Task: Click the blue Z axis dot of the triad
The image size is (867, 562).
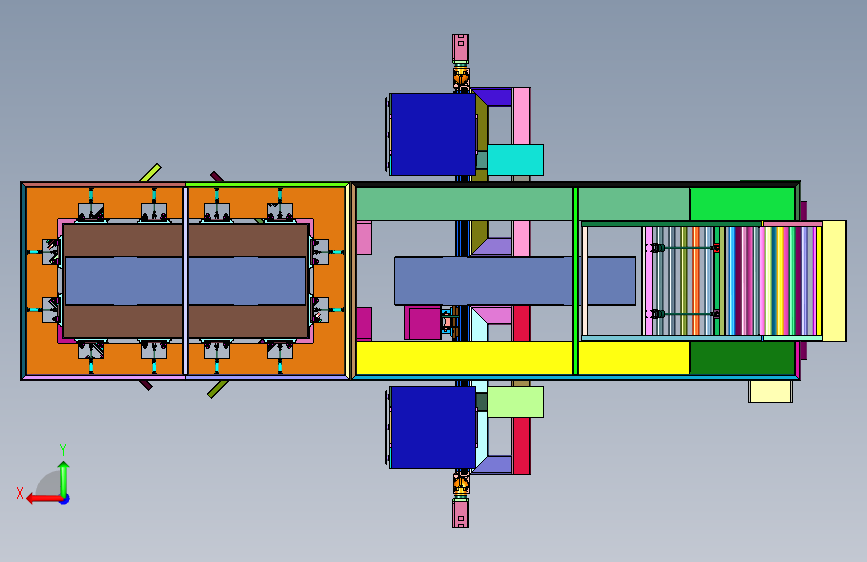Action: pyautogui.click(x=65, y=499)
